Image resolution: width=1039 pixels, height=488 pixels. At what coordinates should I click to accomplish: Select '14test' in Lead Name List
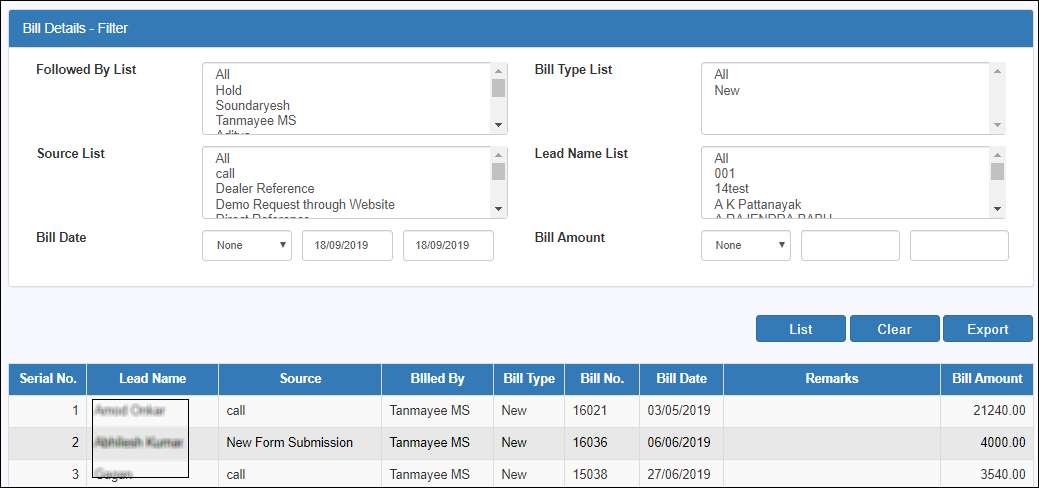click(x=732, y=189)
